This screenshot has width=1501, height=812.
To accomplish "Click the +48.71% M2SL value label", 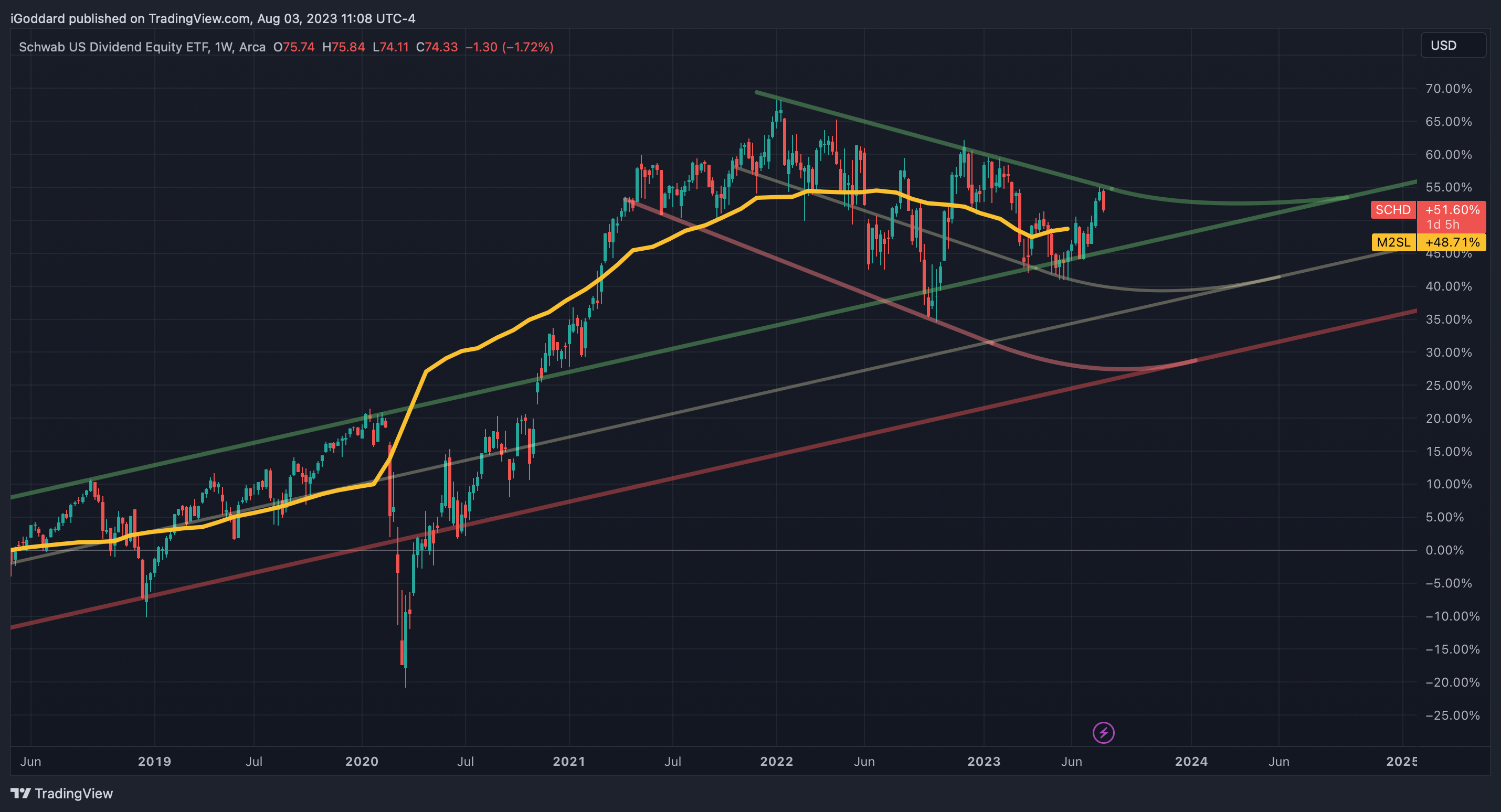I will coord(1452,242).
